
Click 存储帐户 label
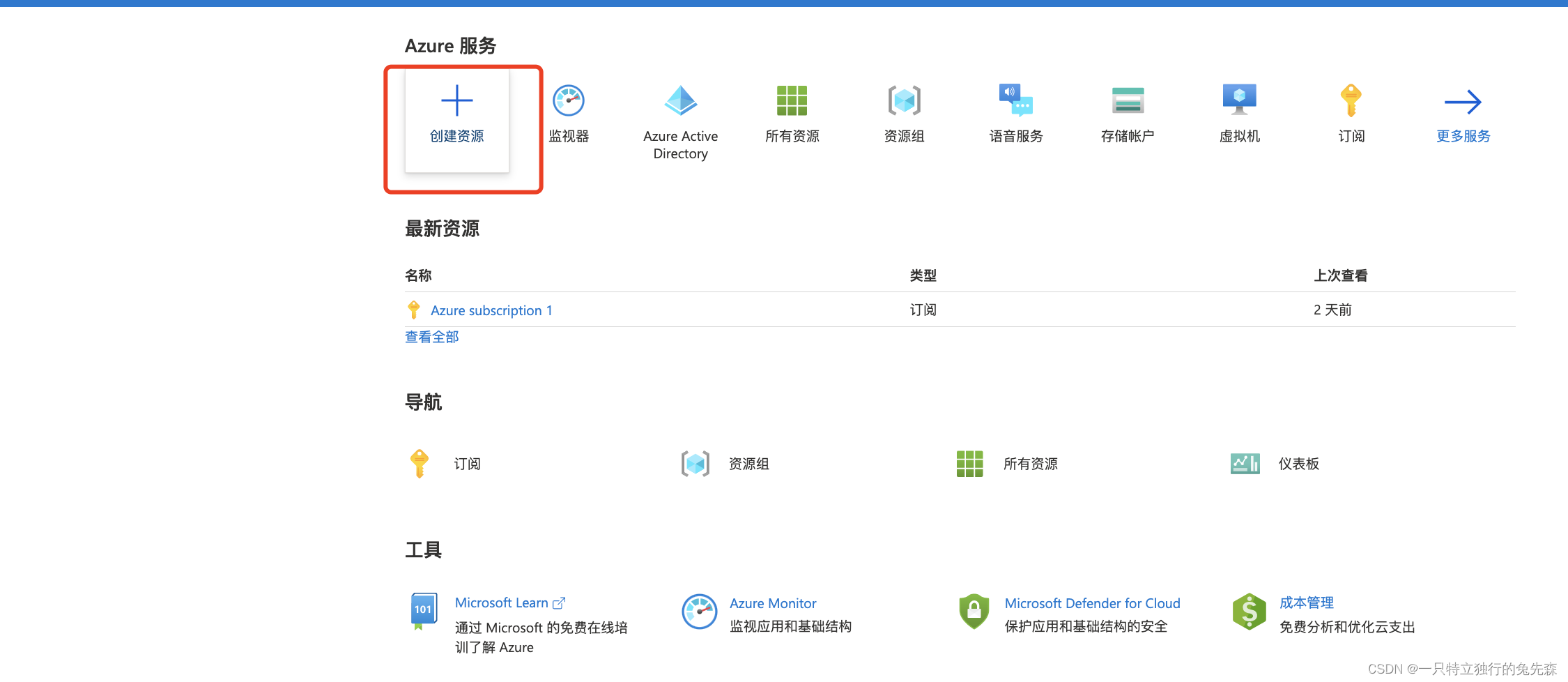(1128, 136)
